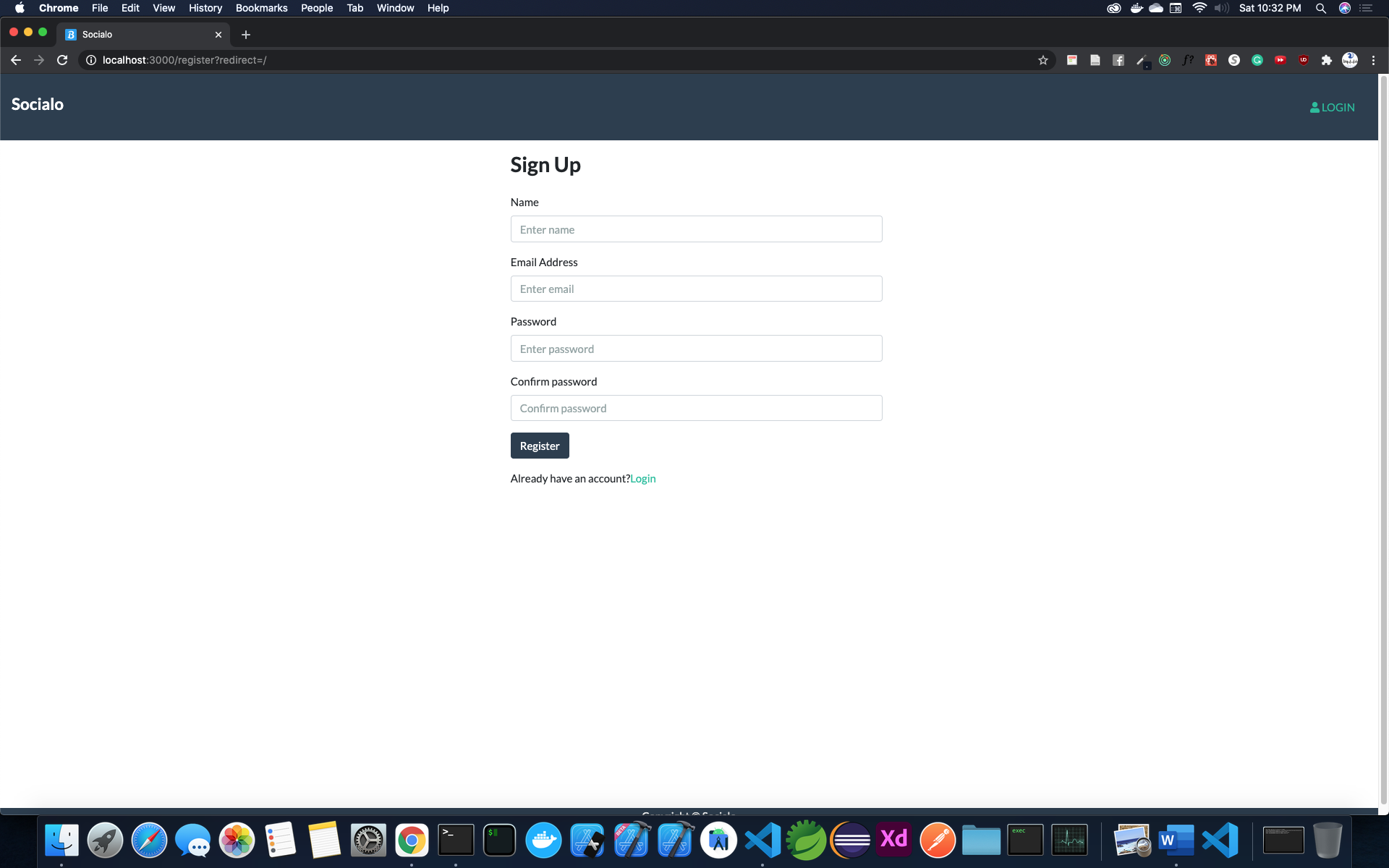Open the Window menu

395,8
